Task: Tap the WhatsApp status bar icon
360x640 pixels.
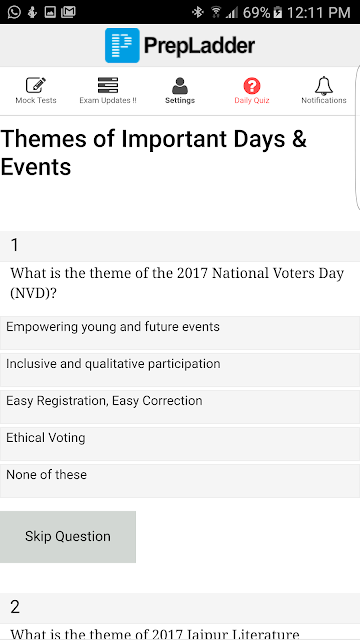Action: 14,12
